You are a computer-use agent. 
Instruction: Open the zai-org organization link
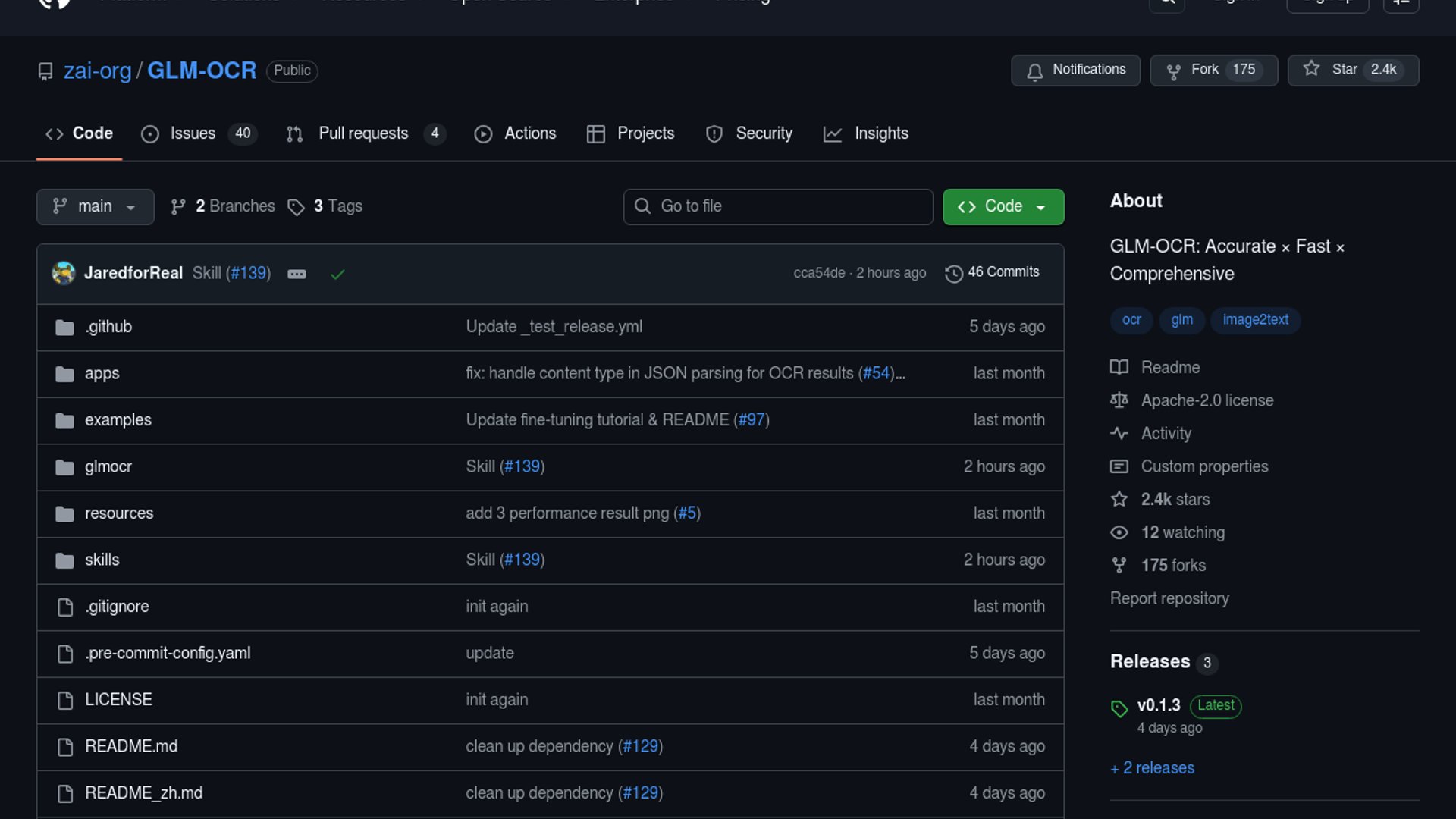[x=97, y=71]
